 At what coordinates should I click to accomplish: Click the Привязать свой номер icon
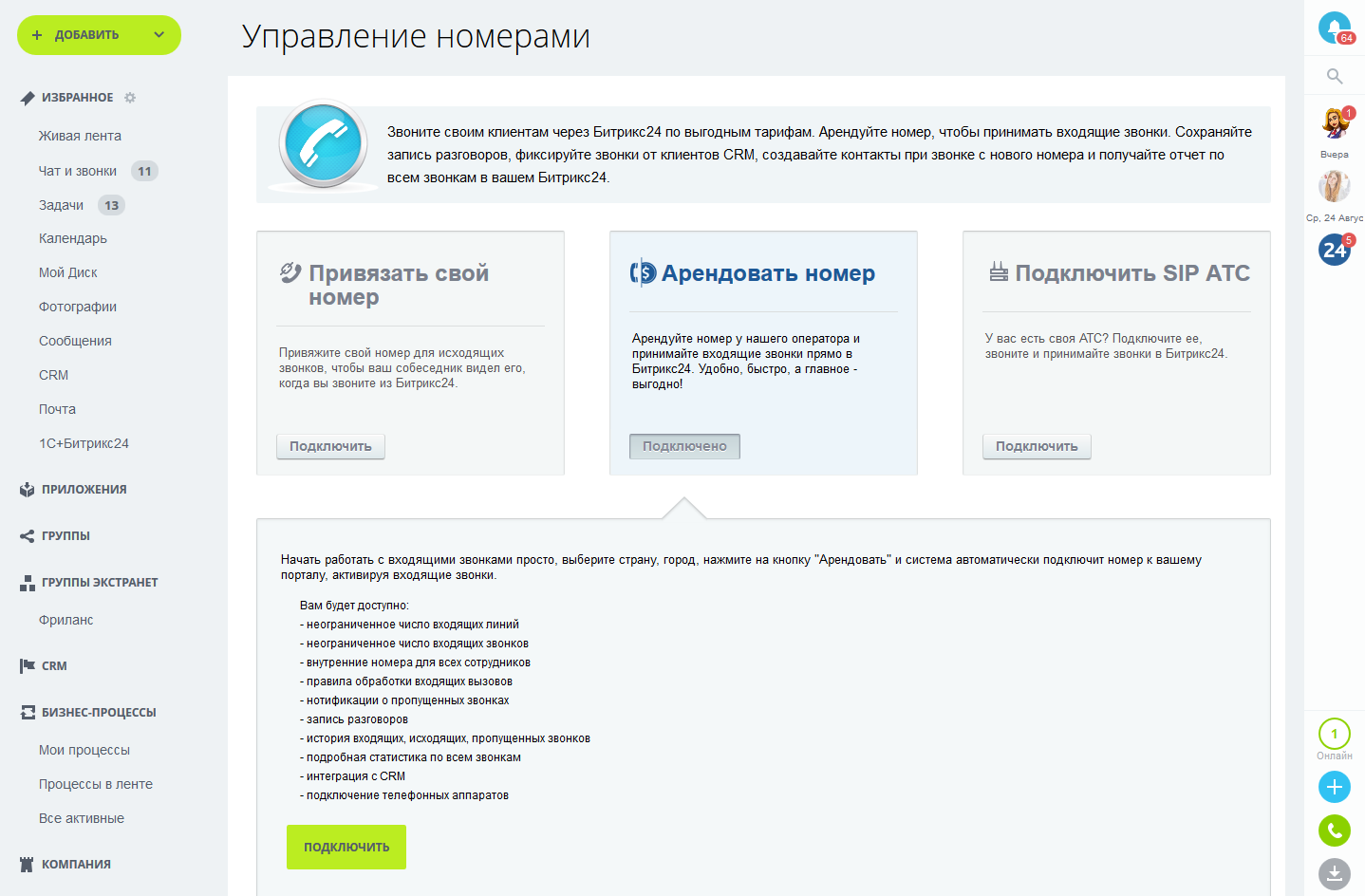pyautogui.click(x=290, y=273)
